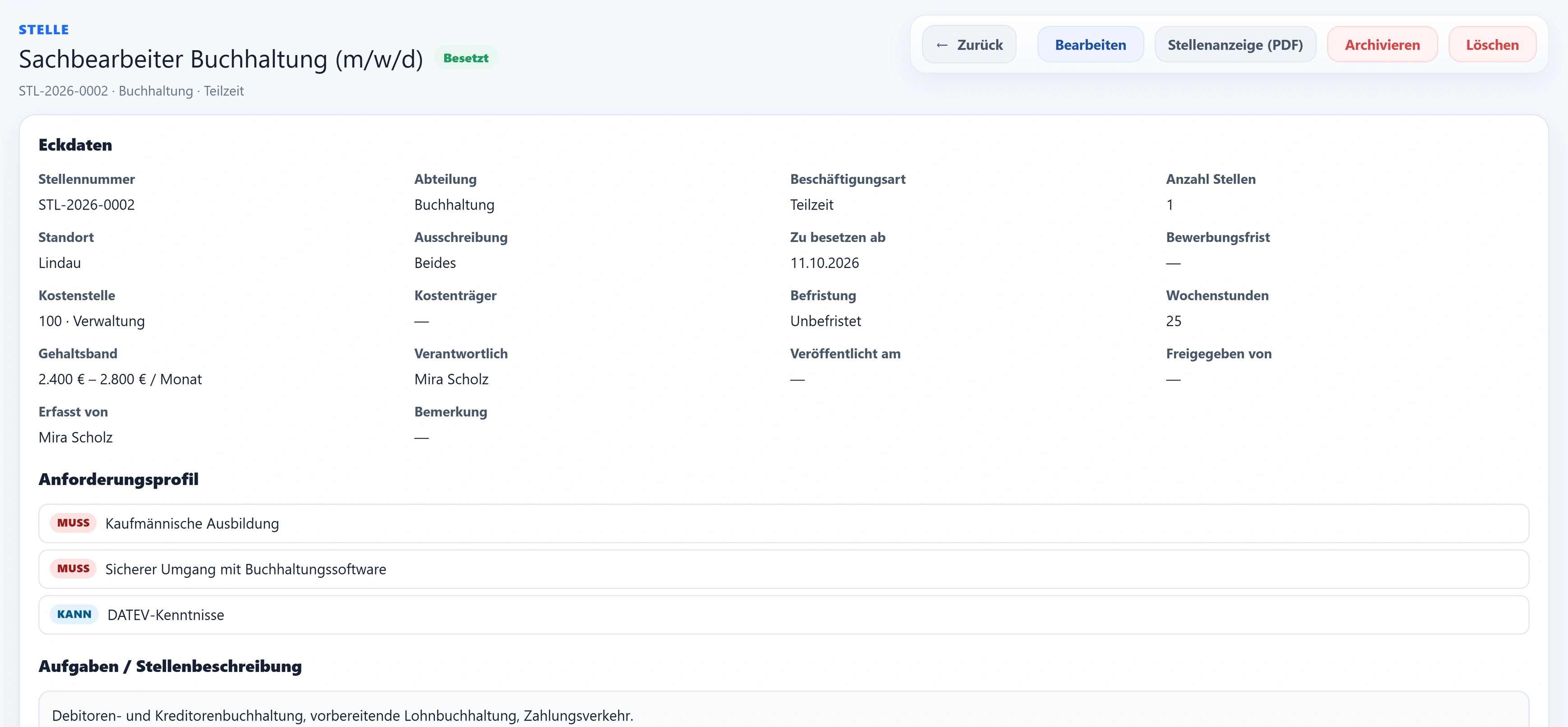Click the Stellennummer field label
This screenshot has width=1568, height=727.
coord(87,179)
